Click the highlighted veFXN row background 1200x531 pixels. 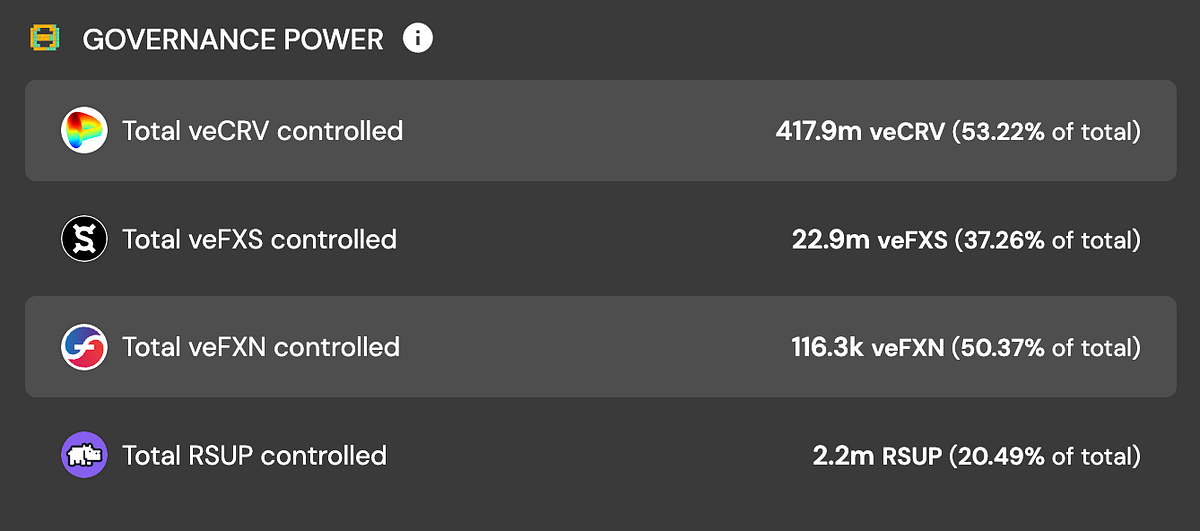tap(600, 347)
